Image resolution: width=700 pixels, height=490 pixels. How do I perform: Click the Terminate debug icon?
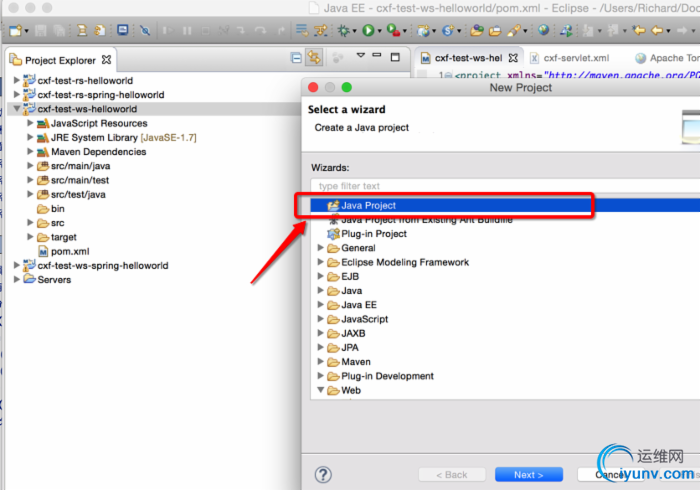205,31
